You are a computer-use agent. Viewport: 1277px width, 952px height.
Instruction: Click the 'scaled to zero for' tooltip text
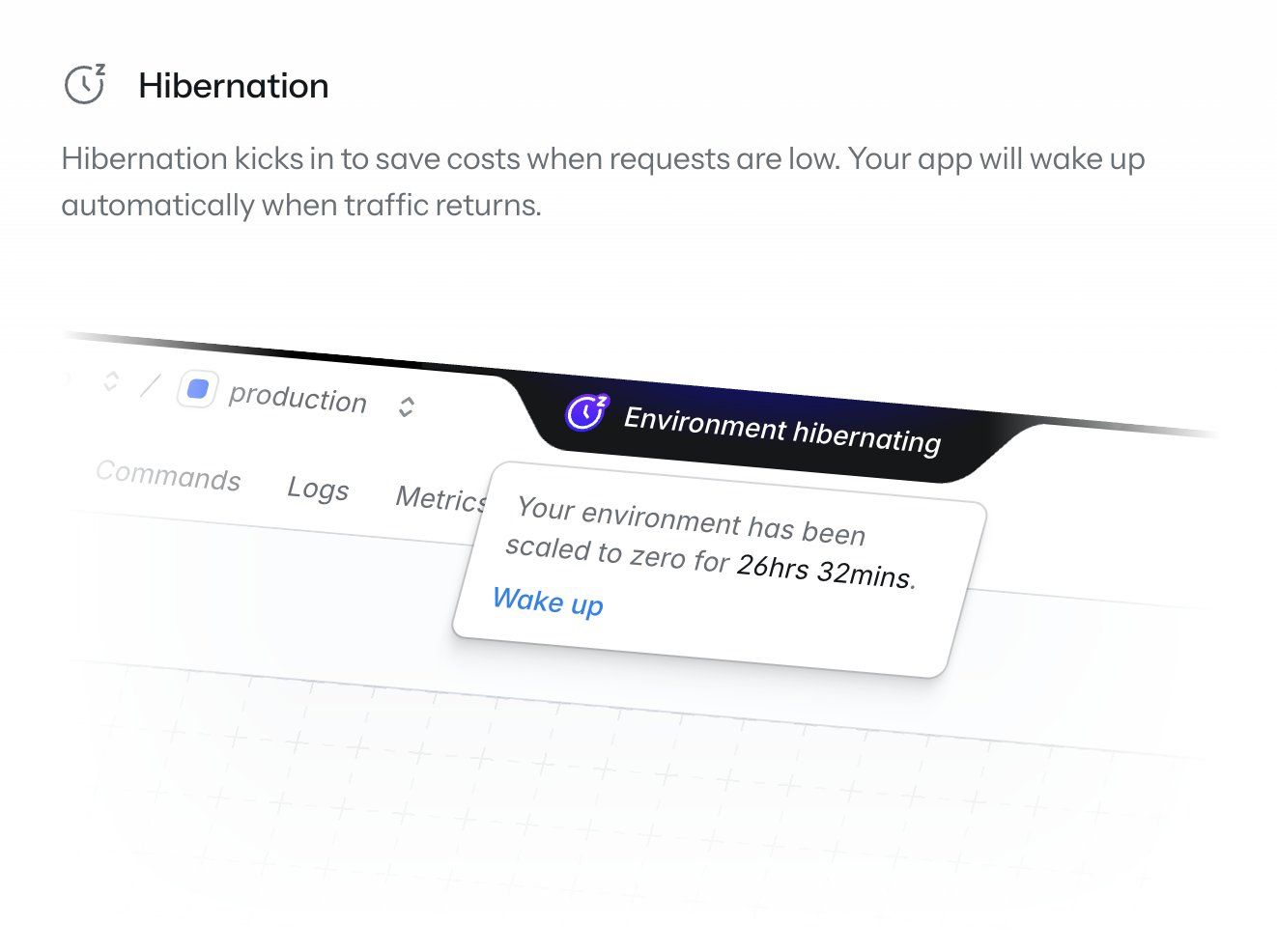(x=616, y=553)
